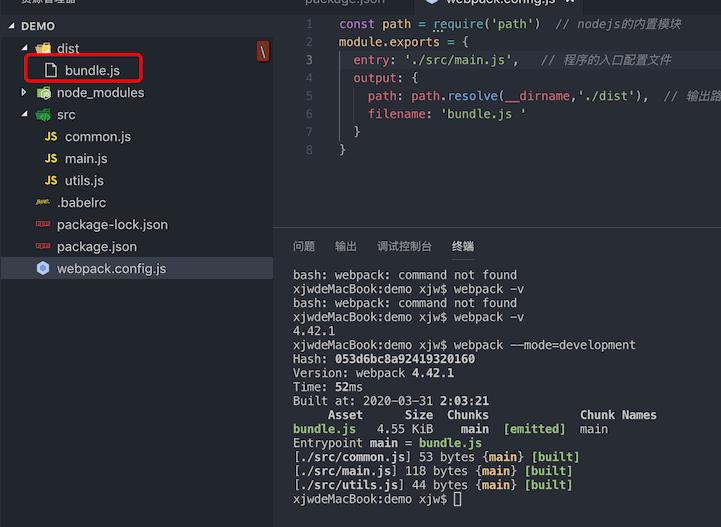Open package.json in the explorer tree
The width and height of the screenshot is (721, 527).
(97, 246)
